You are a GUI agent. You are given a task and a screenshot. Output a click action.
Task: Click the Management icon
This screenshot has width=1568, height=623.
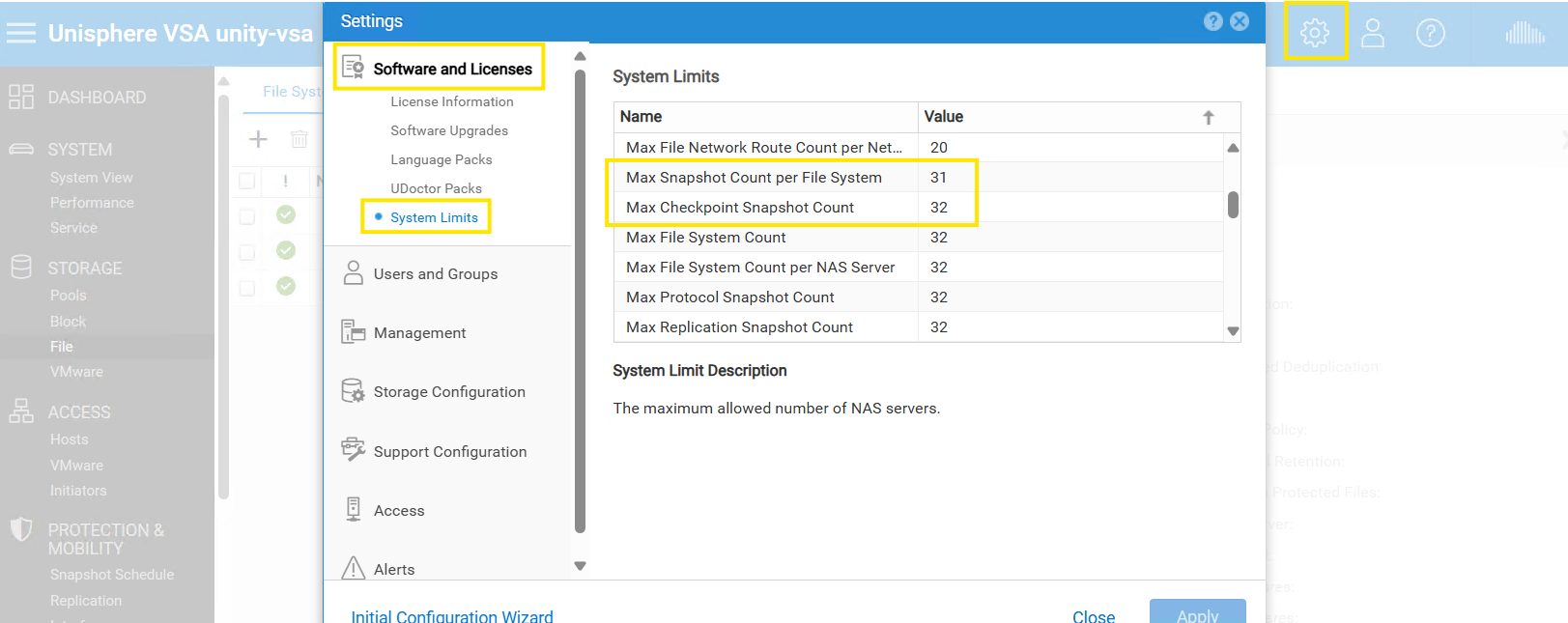(354, 332)
